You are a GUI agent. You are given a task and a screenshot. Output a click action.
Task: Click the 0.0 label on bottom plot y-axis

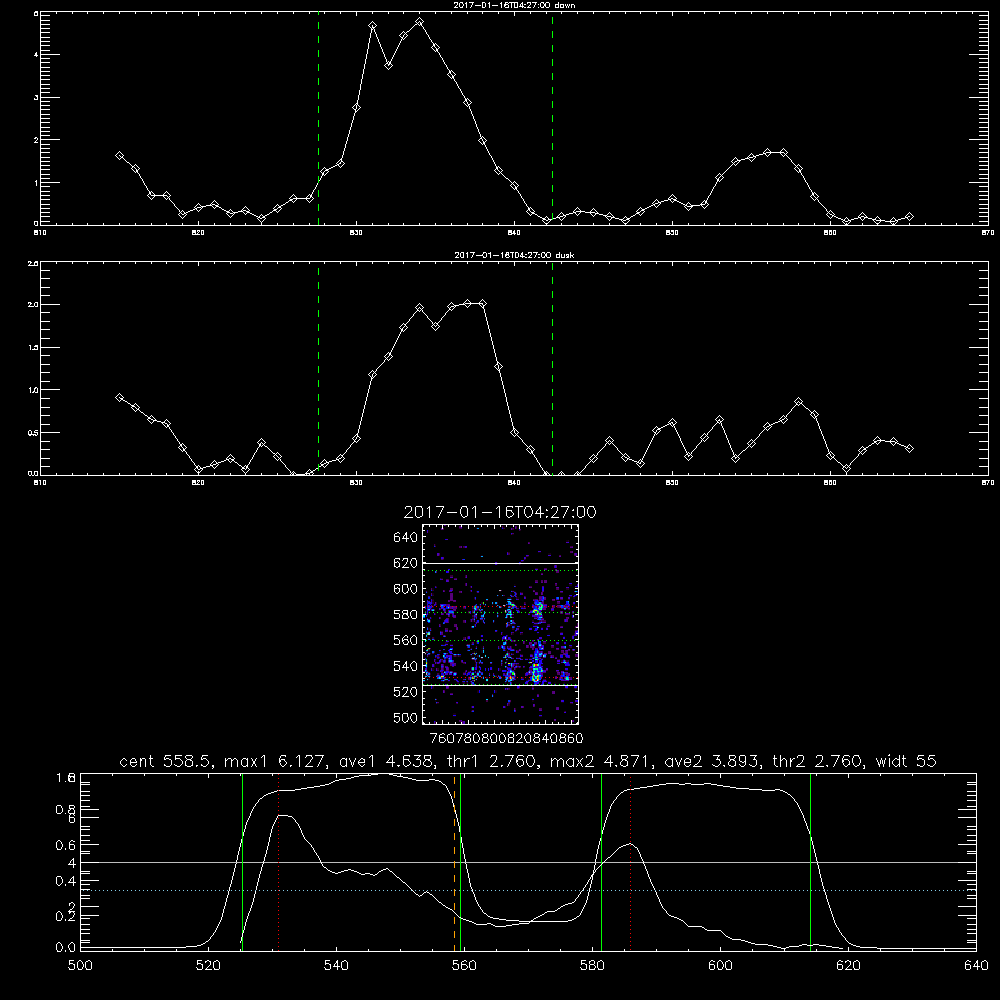point(66,948)
